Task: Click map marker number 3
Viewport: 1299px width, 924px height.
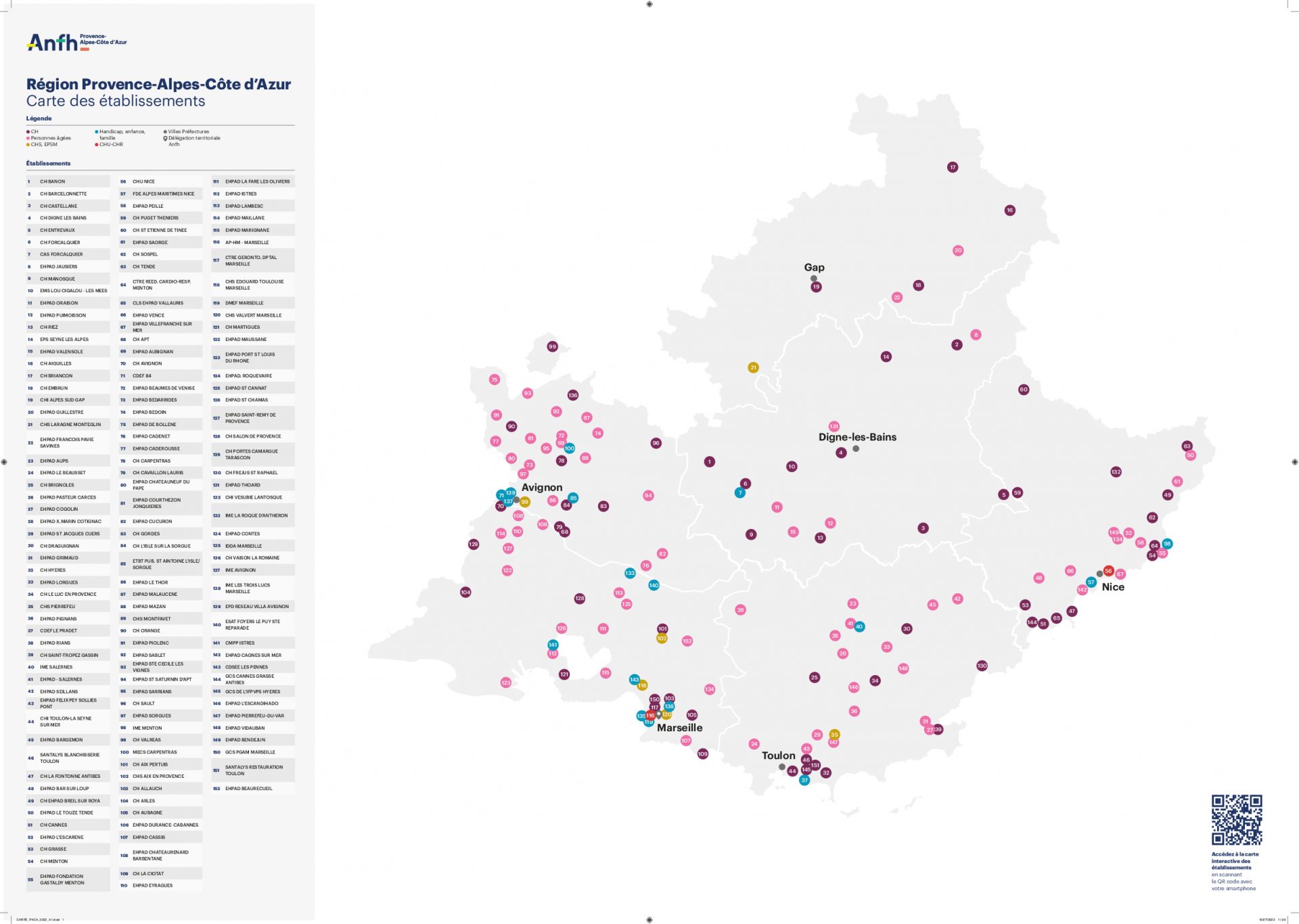Action: click(x=923, y=528)
